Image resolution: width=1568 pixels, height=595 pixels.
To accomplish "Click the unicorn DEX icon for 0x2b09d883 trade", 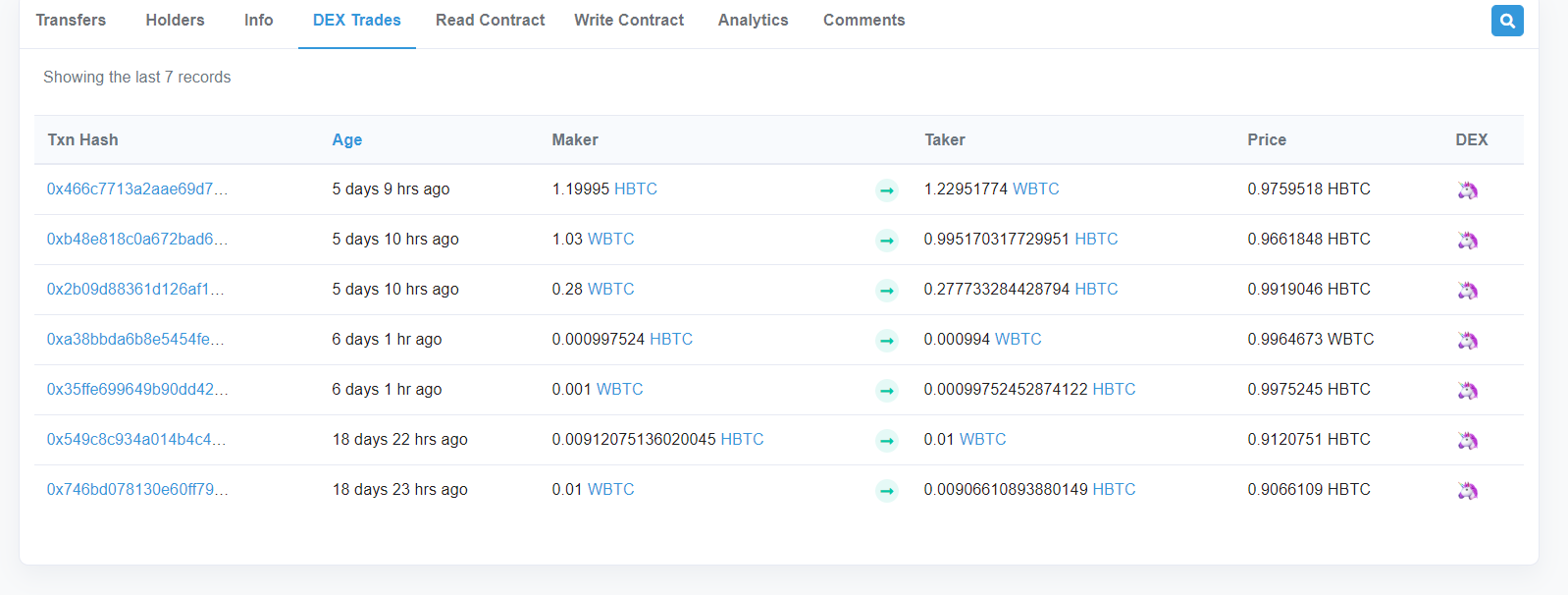I will point(1467,291).
